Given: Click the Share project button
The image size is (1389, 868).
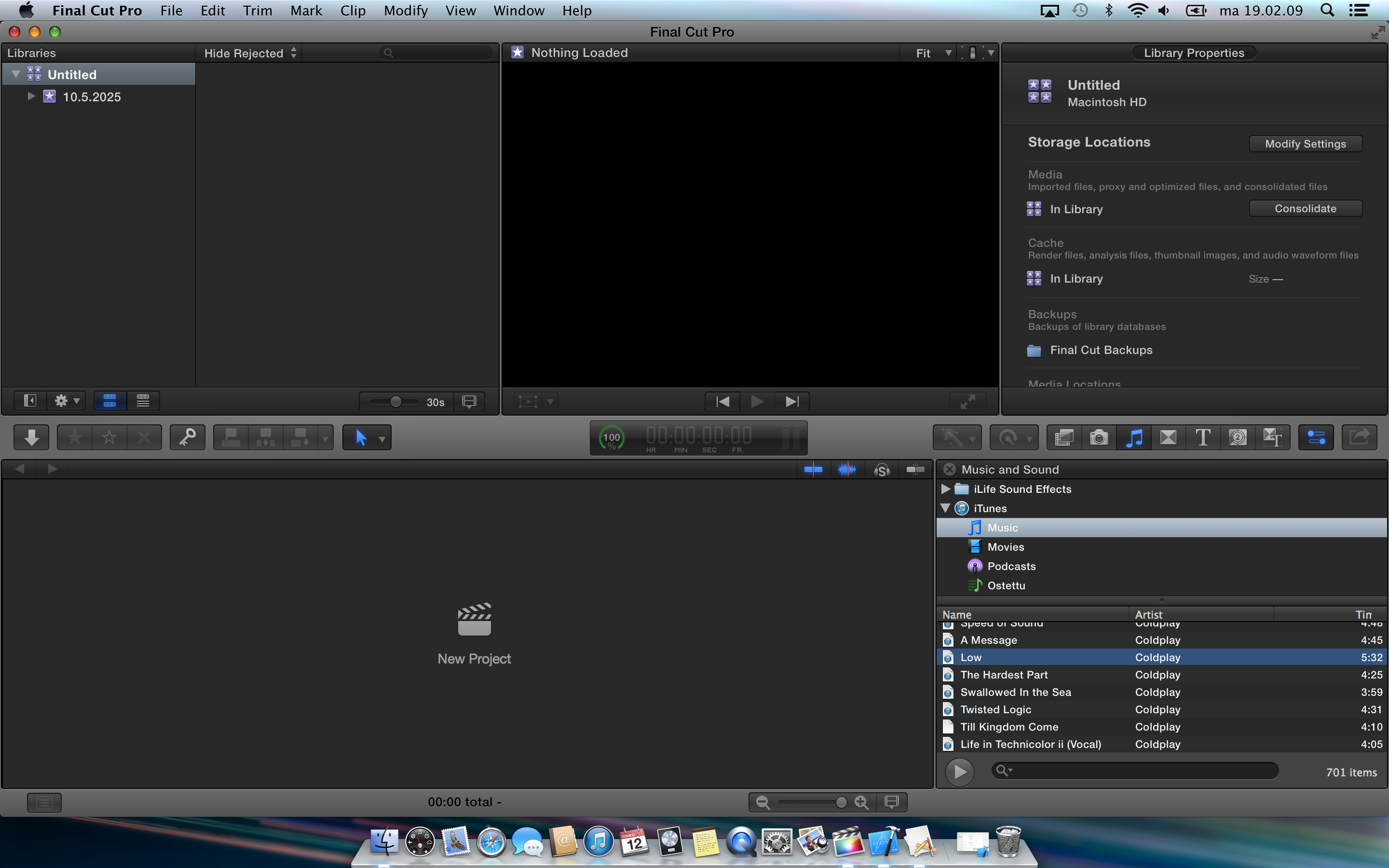Looking at the screenshot, I should coord(1359,437).
